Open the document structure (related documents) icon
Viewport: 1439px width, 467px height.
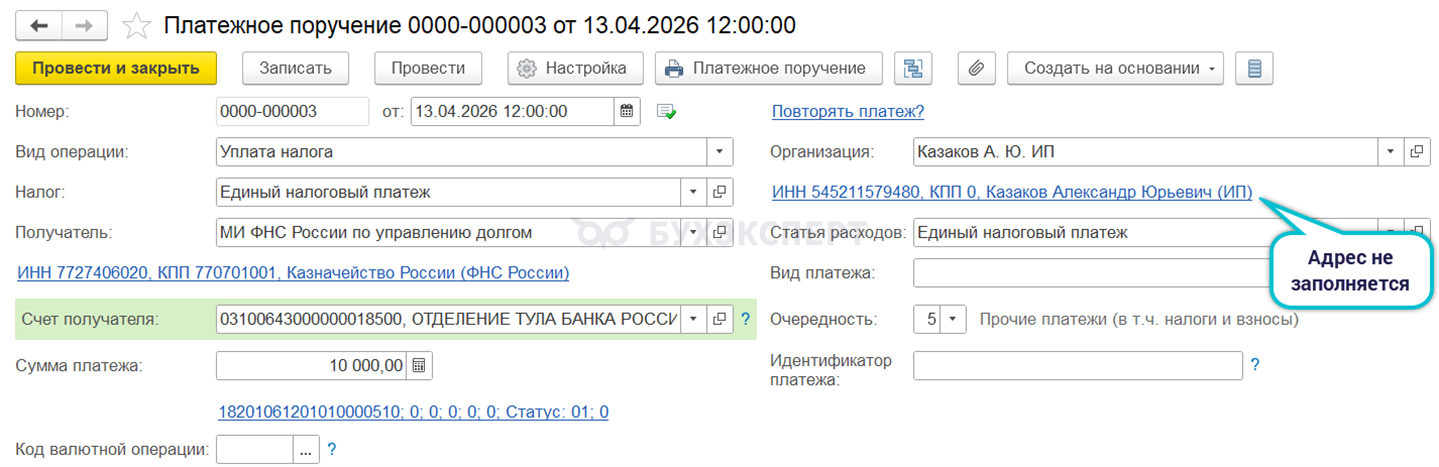912,68
